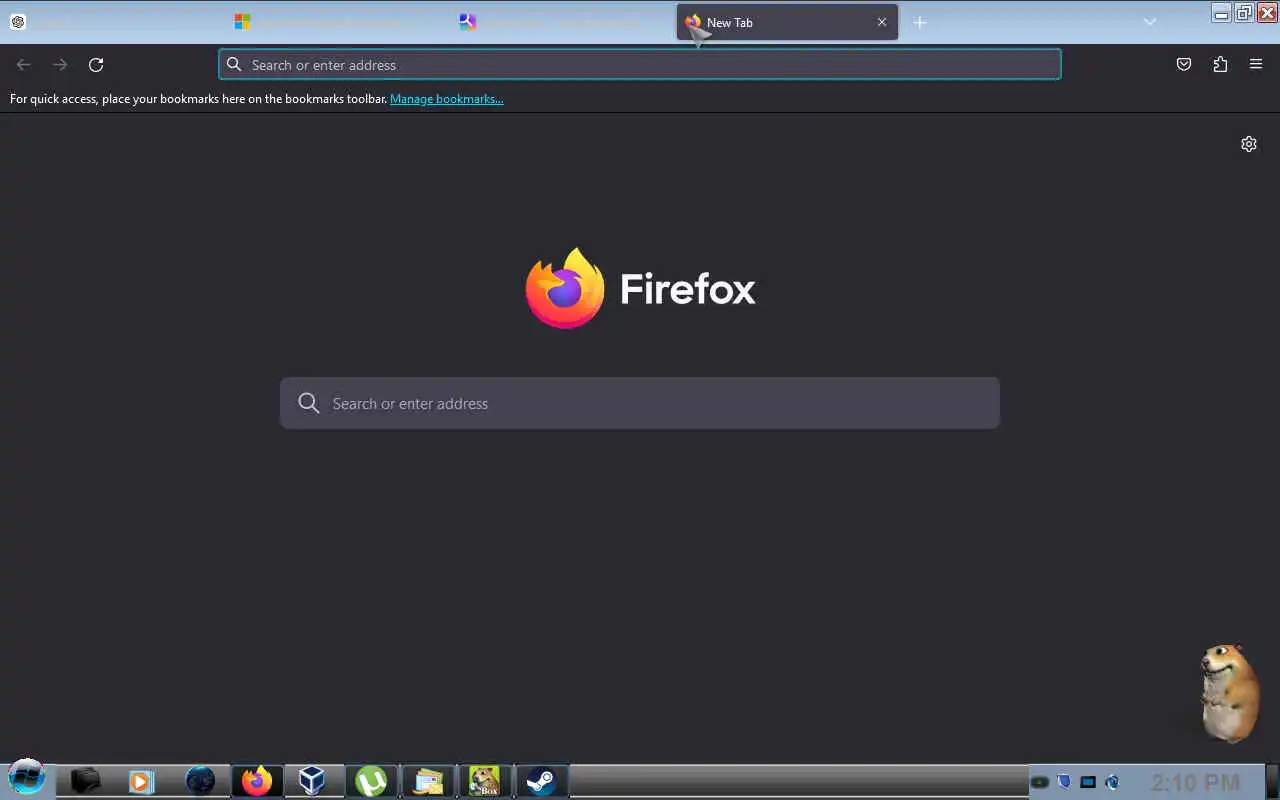1280x800 pixels.
Task: Close the New Tab tab
Action: click(882, 22)
